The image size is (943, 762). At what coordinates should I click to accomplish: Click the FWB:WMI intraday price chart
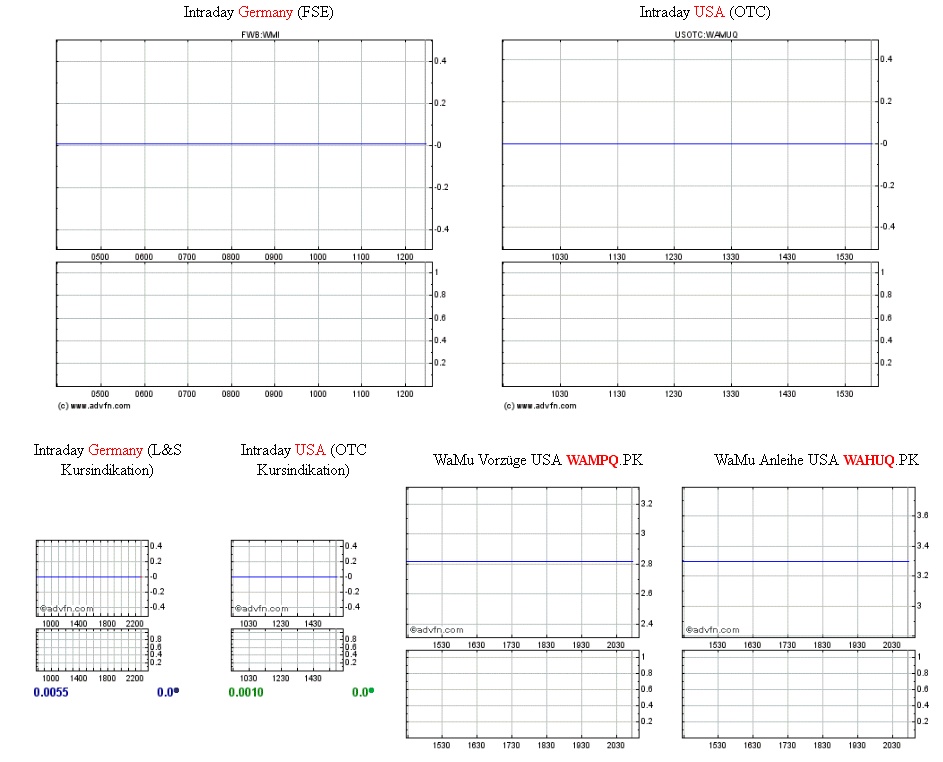pos(244,144)
